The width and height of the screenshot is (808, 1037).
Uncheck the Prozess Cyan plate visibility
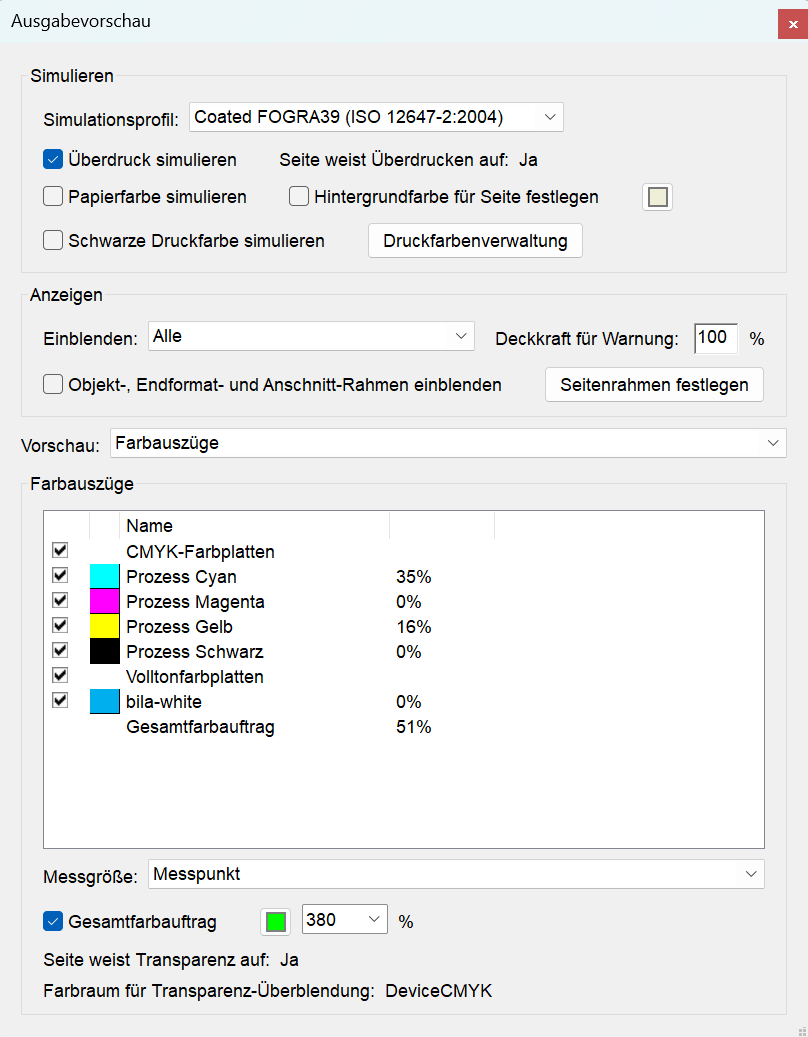point(60,576)
